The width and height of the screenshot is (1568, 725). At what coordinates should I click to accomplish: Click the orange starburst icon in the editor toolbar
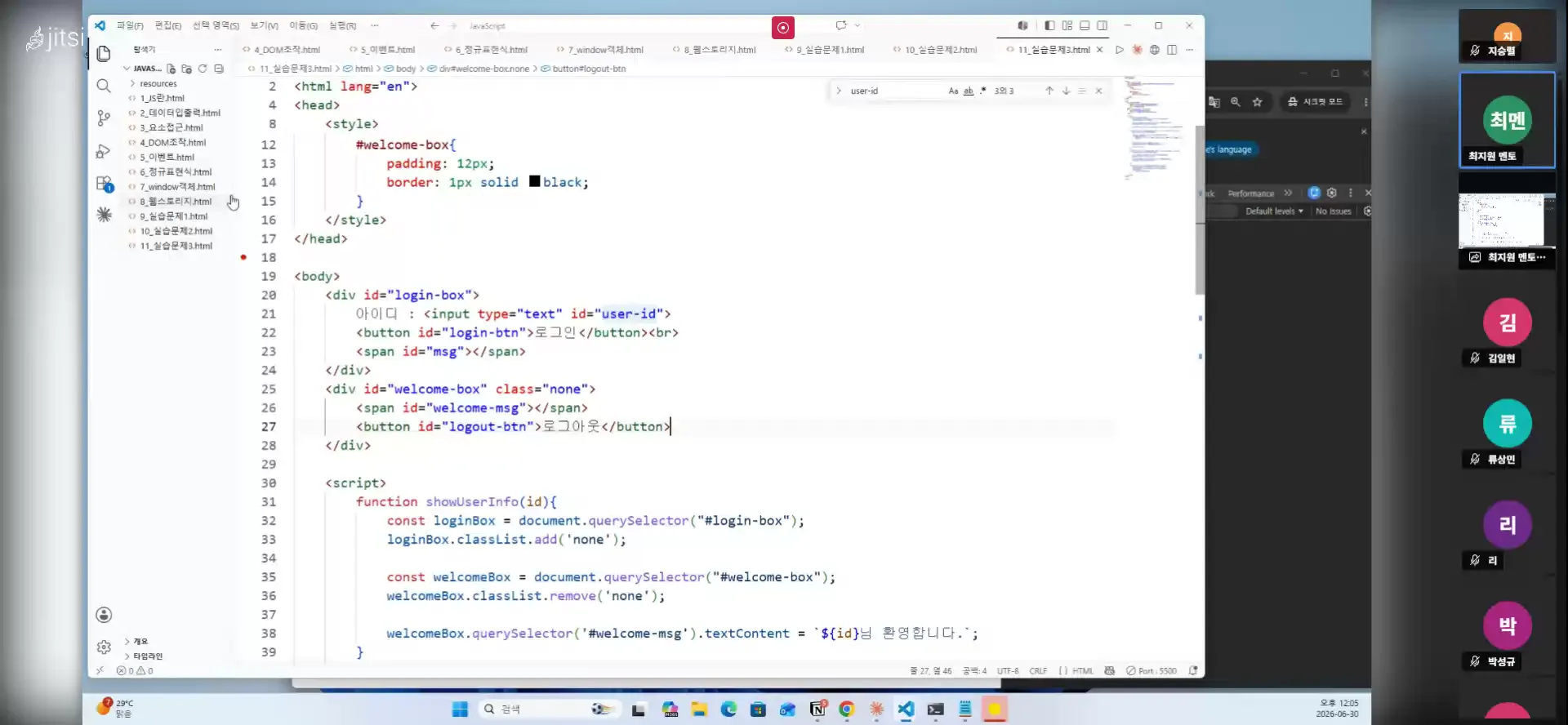coord(1137,50)
